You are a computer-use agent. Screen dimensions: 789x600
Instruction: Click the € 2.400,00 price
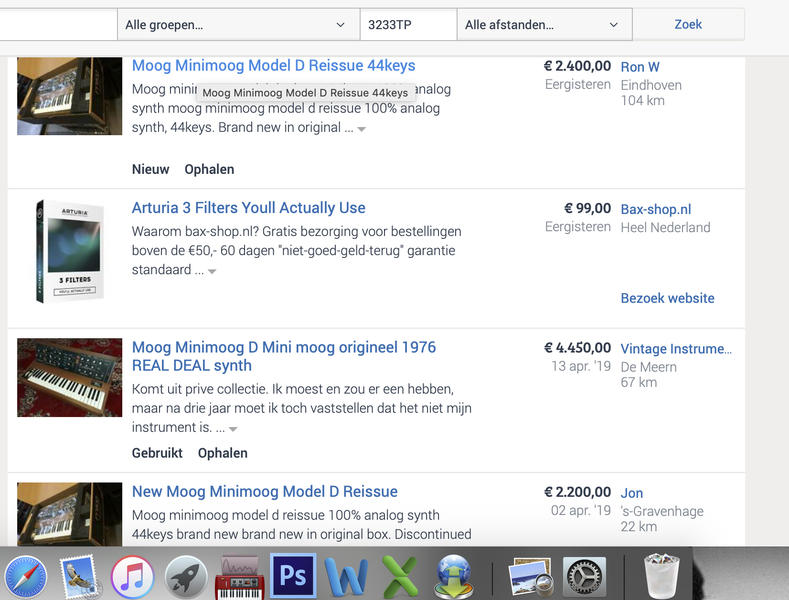(577, 66)
